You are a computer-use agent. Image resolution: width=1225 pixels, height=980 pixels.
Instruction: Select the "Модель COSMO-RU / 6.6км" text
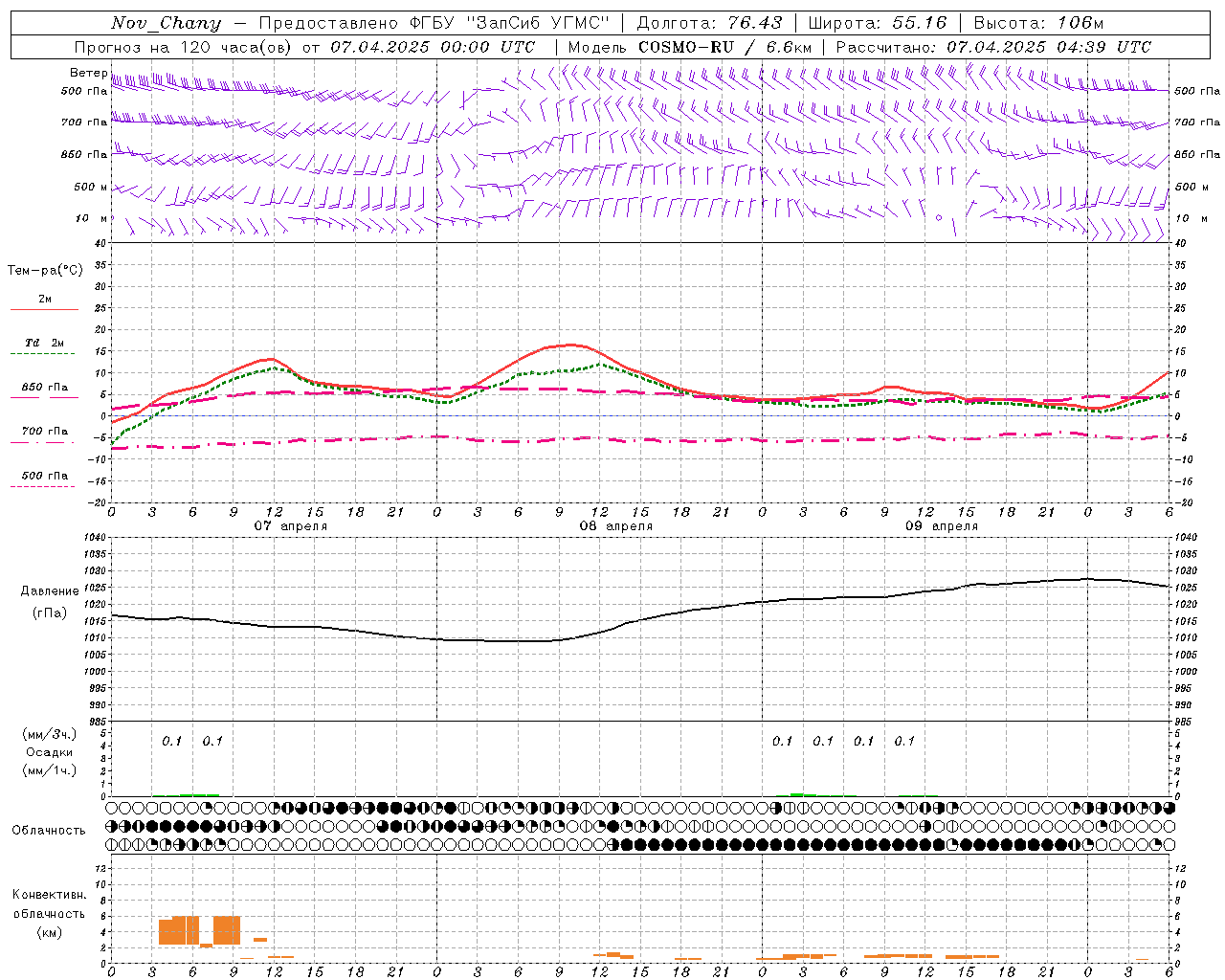(689, 47)
